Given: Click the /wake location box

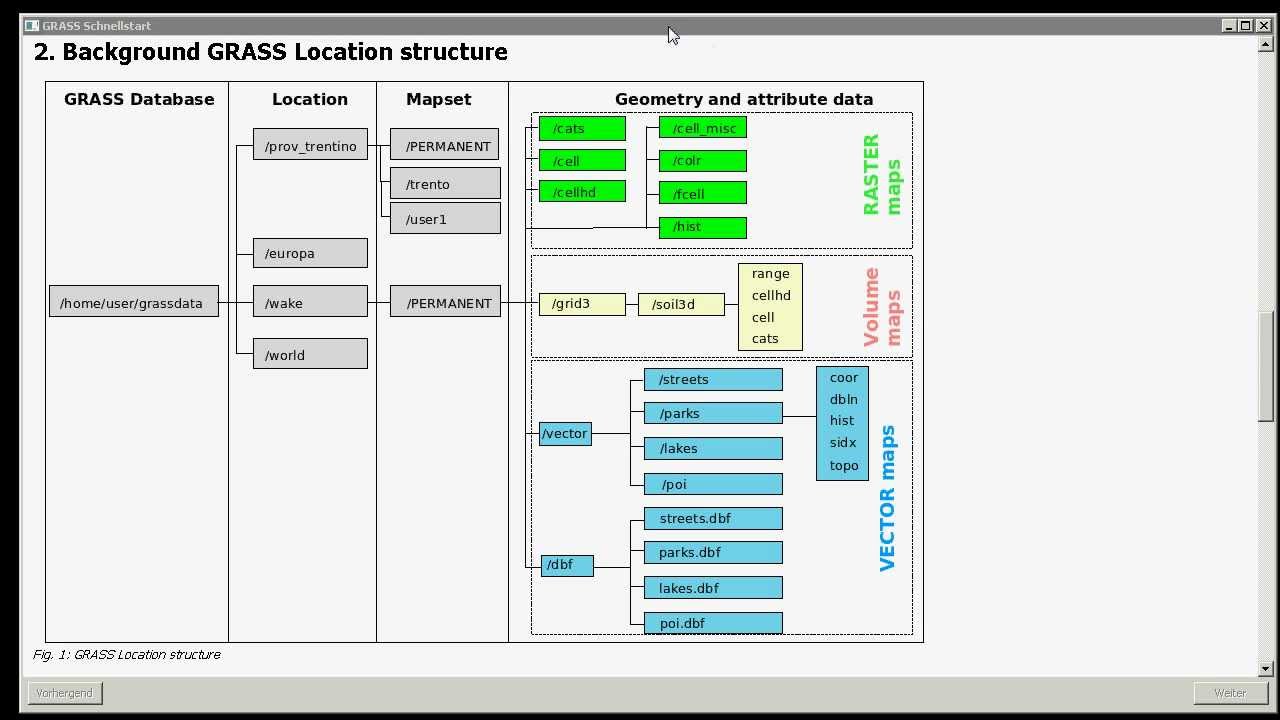Looking at the screenshot, I should [x=310, y=303].
